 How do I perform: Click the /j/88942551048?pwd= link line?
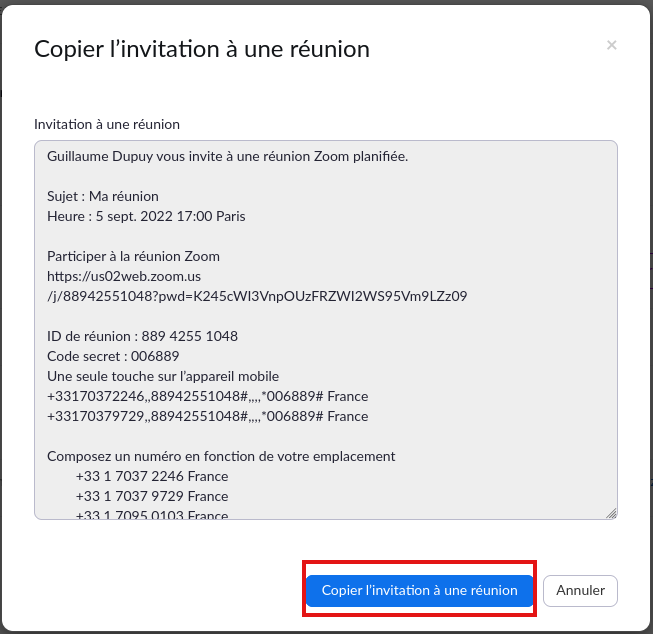(x=257, y=296)
